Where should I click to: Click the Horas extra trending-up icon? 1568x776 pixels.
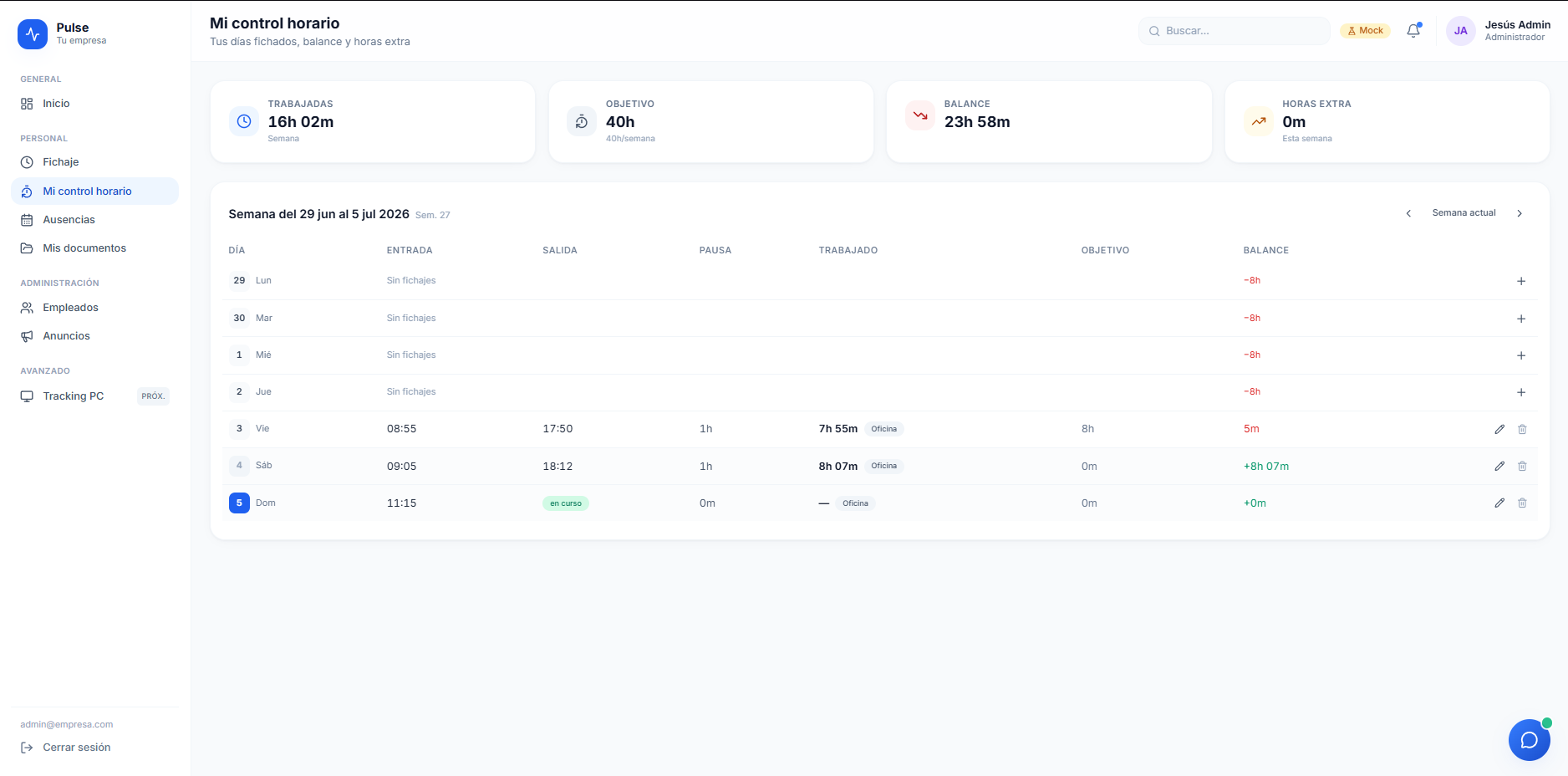click(1259, 121)
